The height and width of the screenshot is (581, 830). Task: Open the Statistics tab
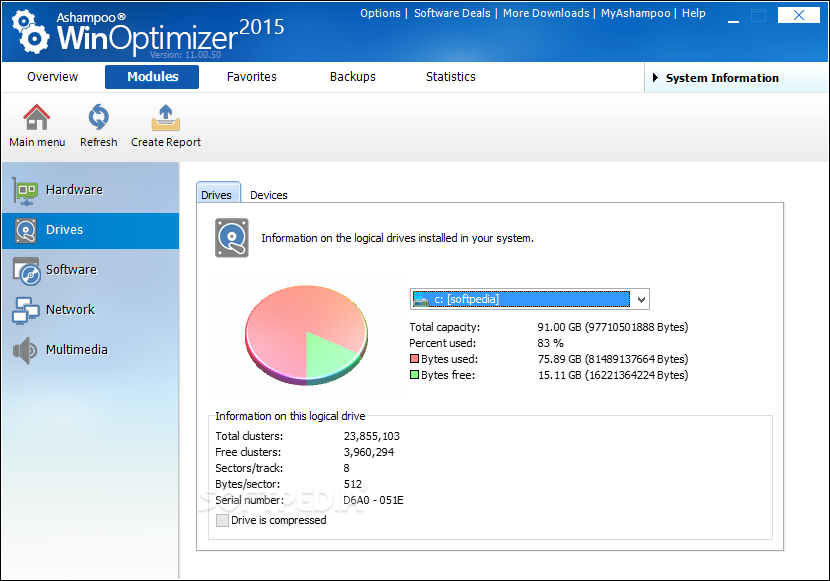[450, 77]
